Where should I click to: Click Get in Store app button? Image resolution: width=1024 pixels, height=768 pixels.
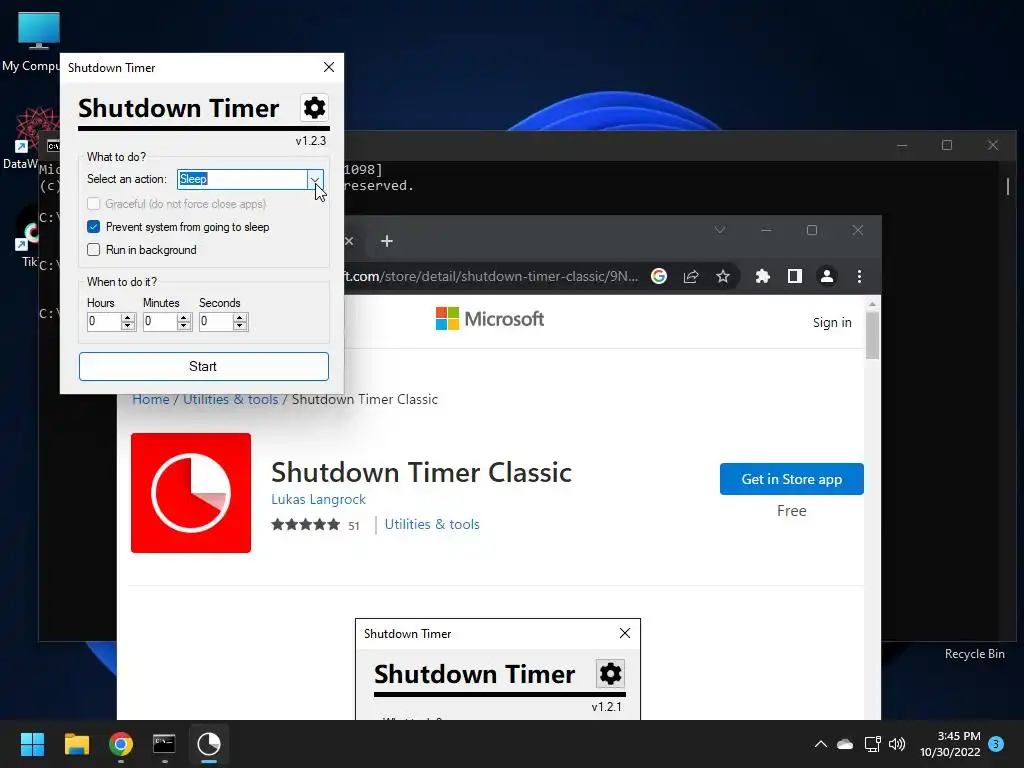click(792, 479)
